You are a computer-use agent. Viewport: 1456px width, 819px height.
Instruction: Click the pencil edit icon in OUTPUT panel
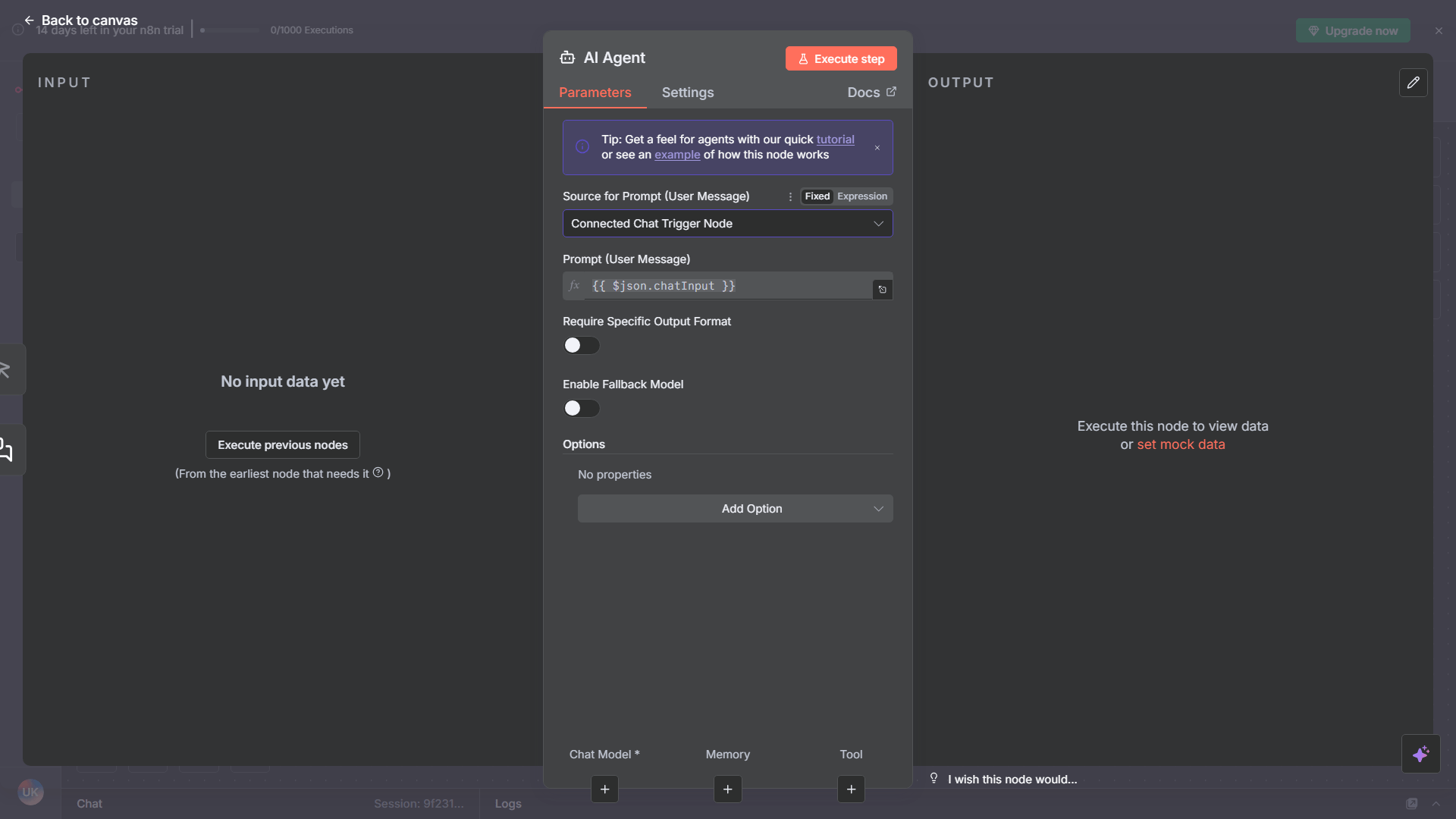[x=1413, y=82]
